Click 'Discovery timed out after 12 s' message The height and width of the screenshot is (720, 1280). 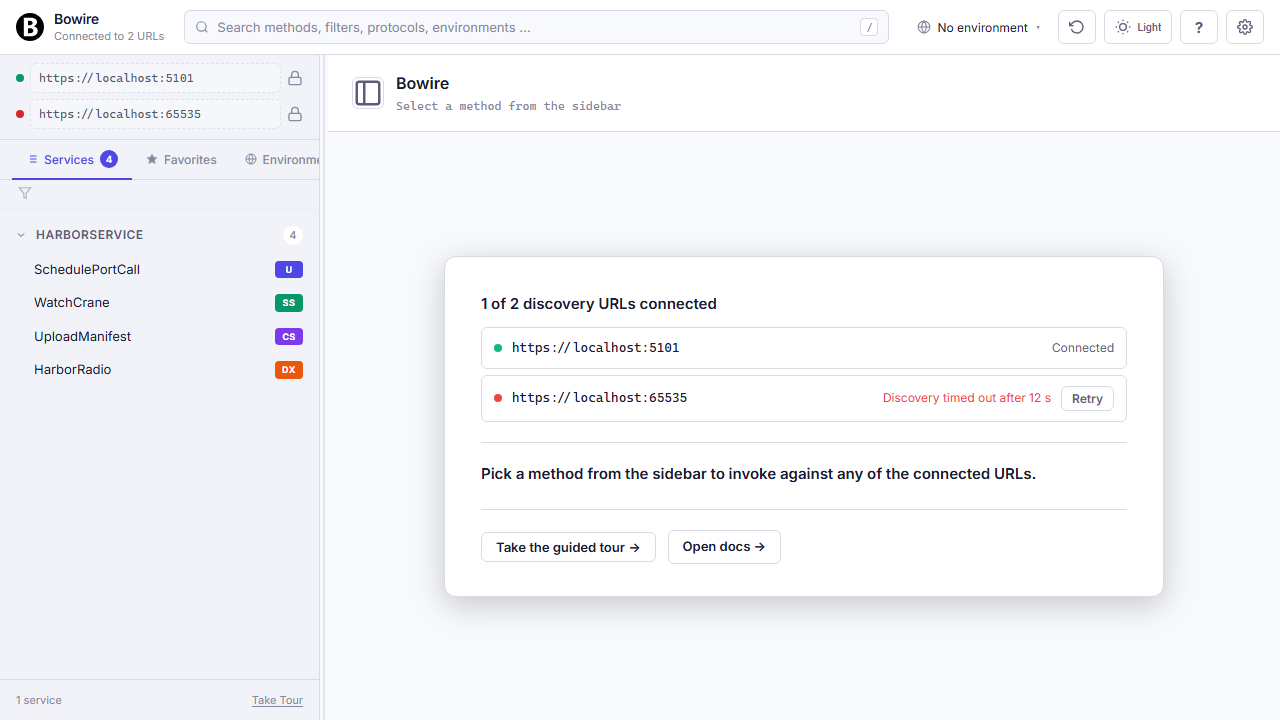point(967,398)
